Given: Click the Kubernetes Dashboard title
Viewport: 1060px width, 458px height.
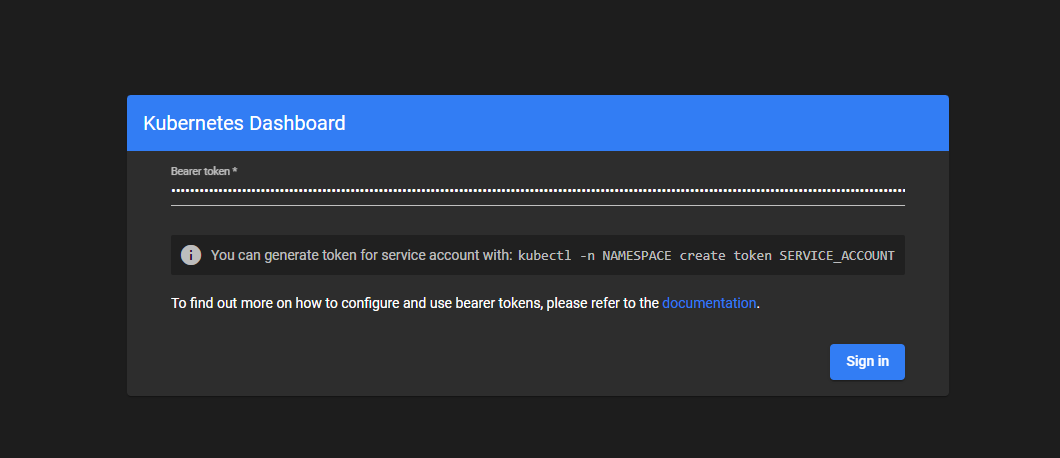Looking at the screenshot, I should (244, 124).
